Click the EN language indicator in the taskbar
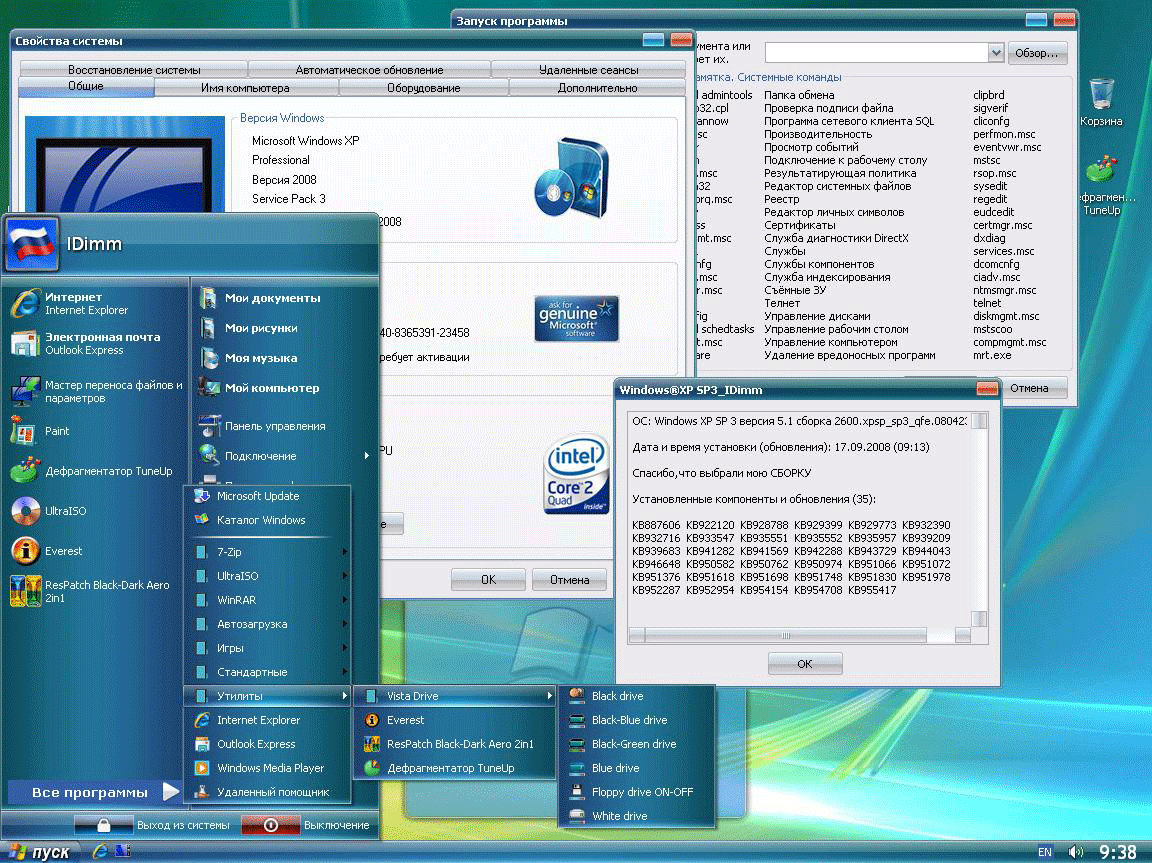Screen dimensions: 1152x863 (x=1045, y=852)
